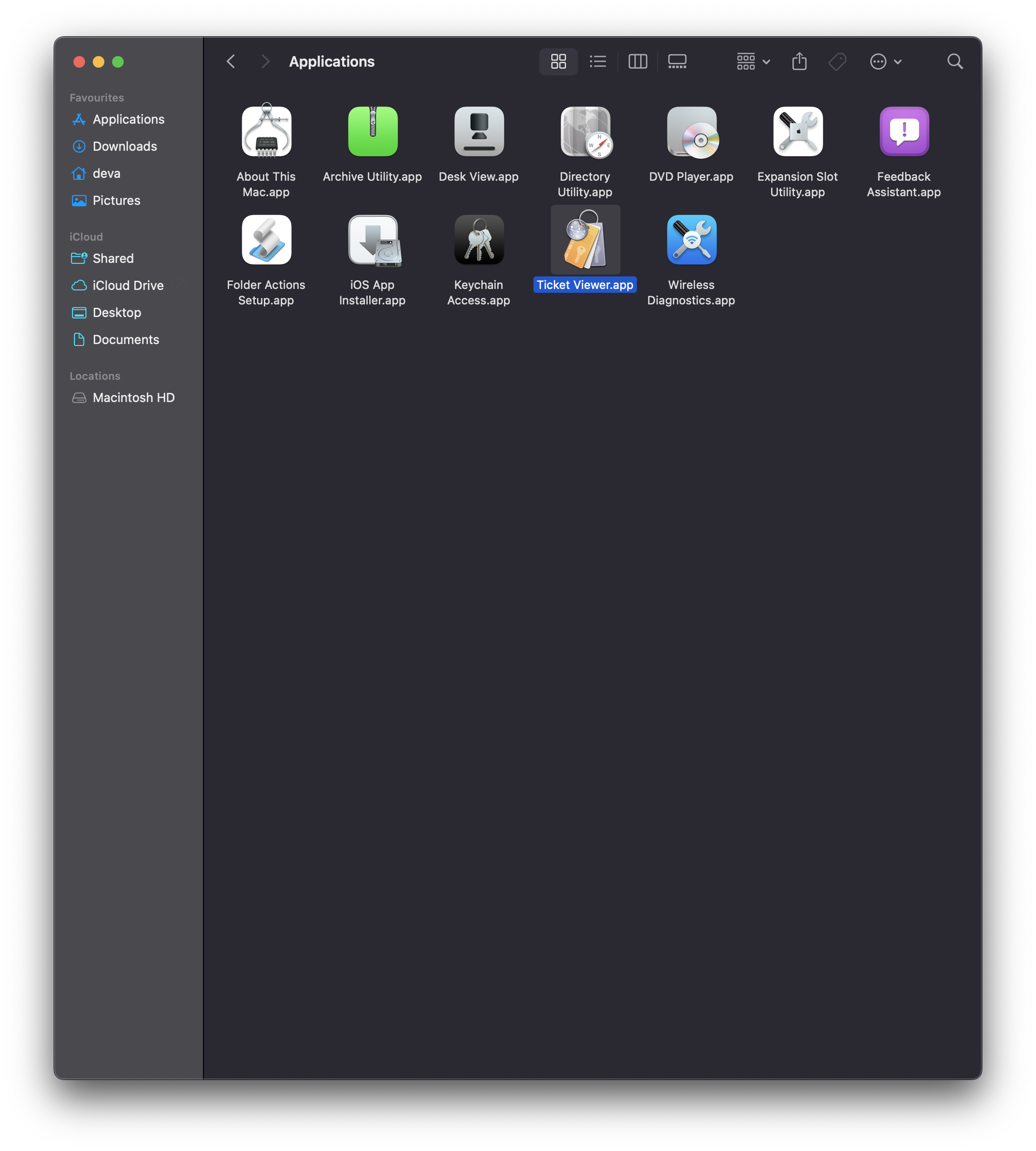Select the Wireless Diagnostics.app icon
Viewport: 1036px width, 1151px height.
pyautogui.click(x=691, y=240)
